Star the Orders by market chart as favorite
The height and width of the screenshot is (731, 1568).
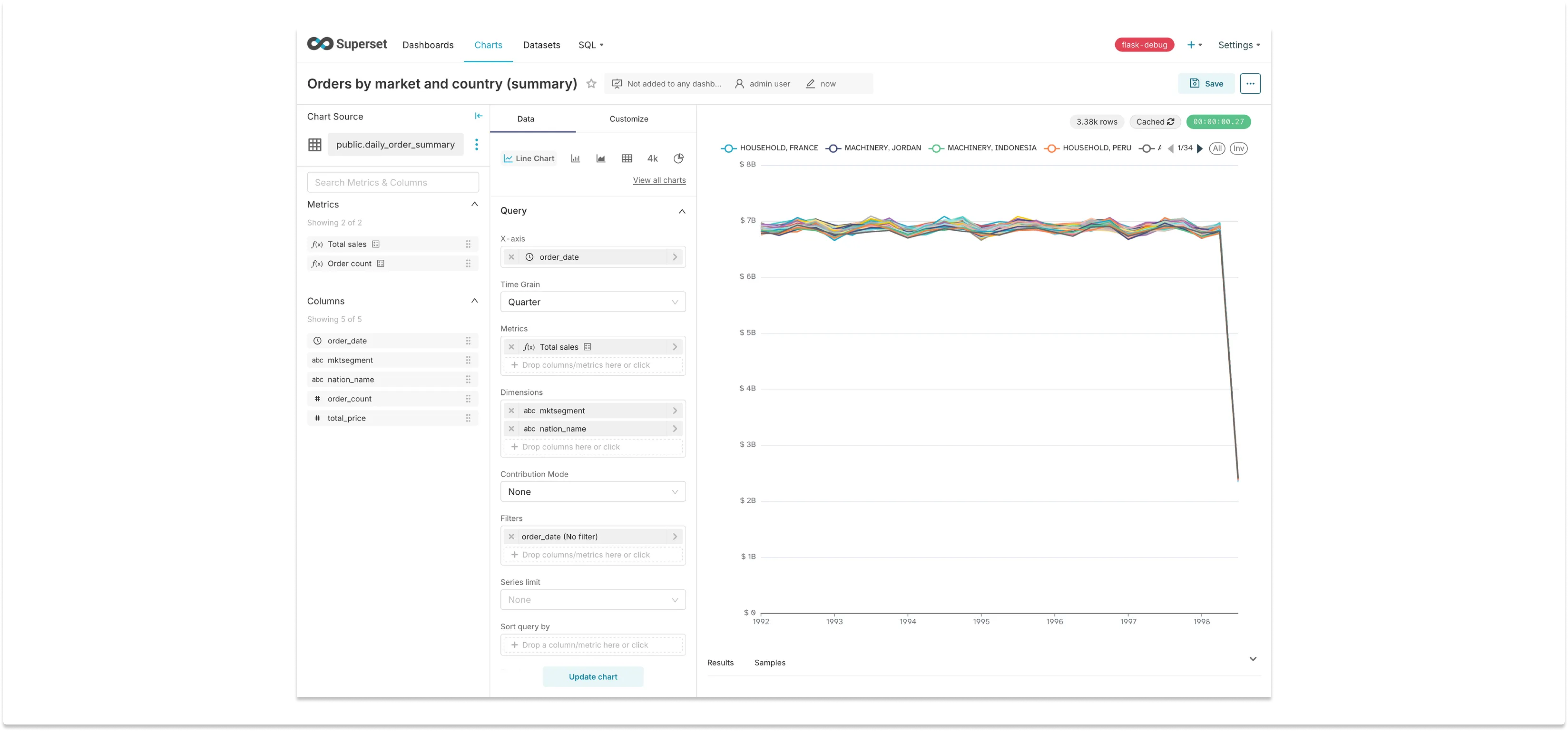point(590,83)
